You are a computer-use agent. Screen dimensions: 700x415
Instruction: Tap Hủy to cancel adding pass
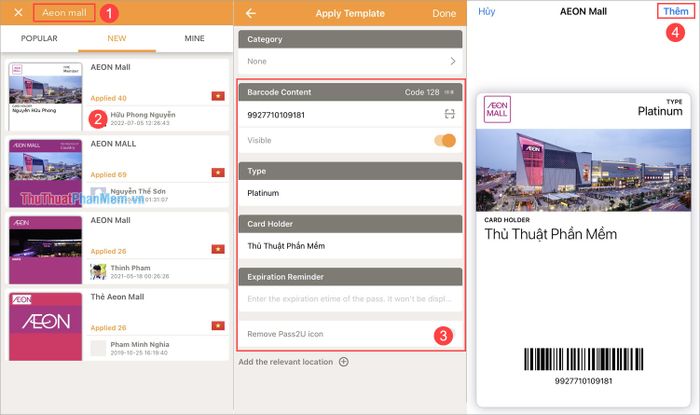pos(487,11)
